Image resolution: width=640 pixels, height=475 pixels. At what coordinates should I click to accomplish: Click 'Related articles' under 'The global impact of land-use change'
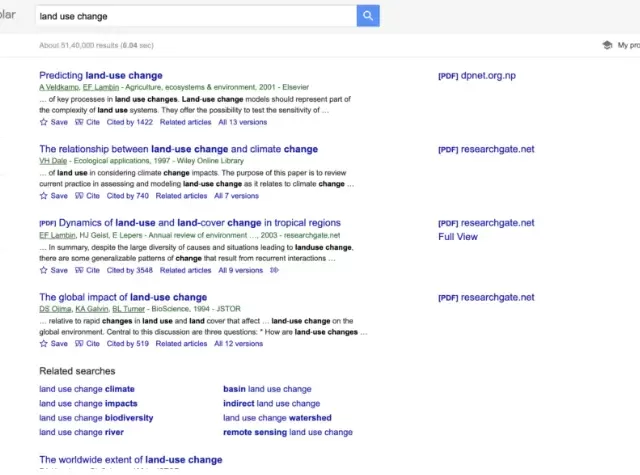[x=185, y=344]
